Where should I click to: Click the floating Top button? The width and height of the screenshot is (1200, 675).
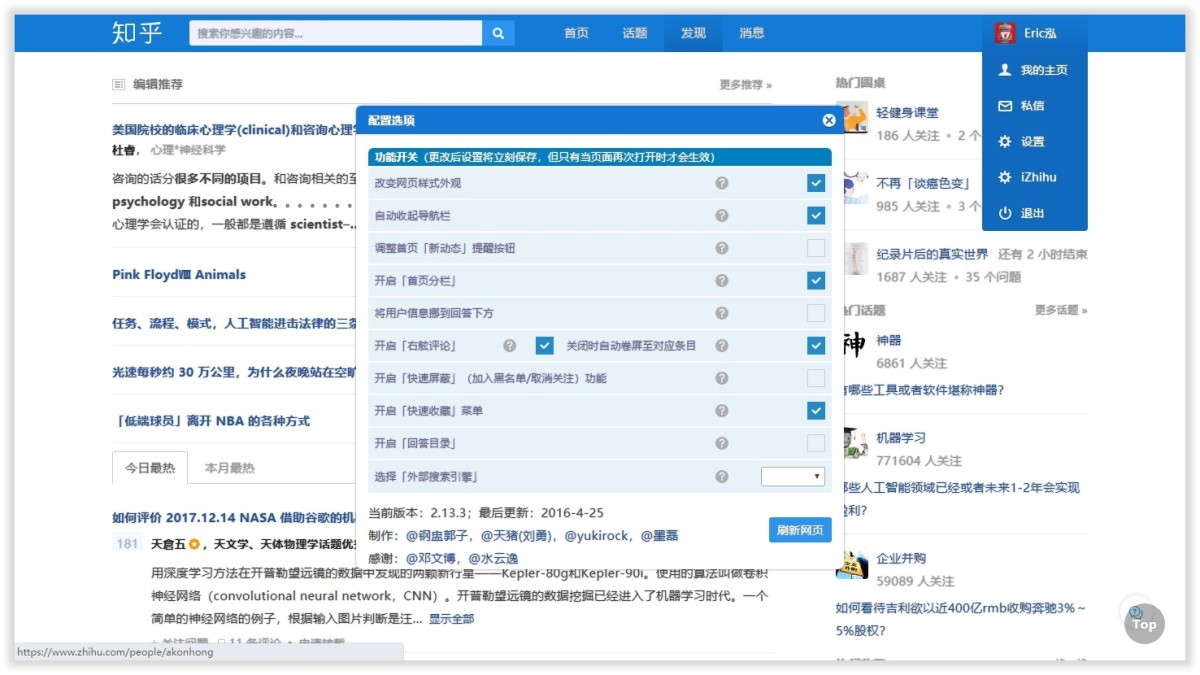click(x=1143, y=623)
